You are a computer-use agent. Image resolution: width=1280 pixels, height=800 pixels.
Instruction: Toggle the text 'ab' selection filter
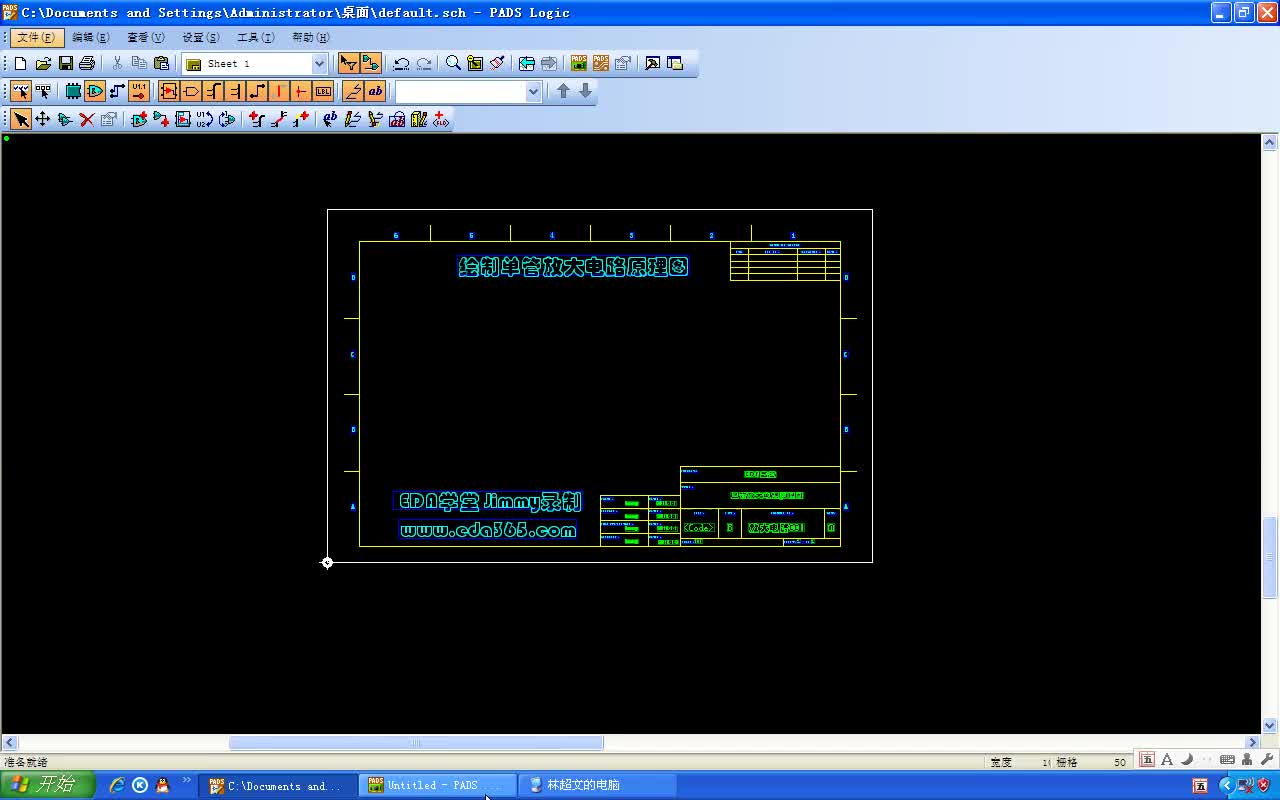point(375,91)
